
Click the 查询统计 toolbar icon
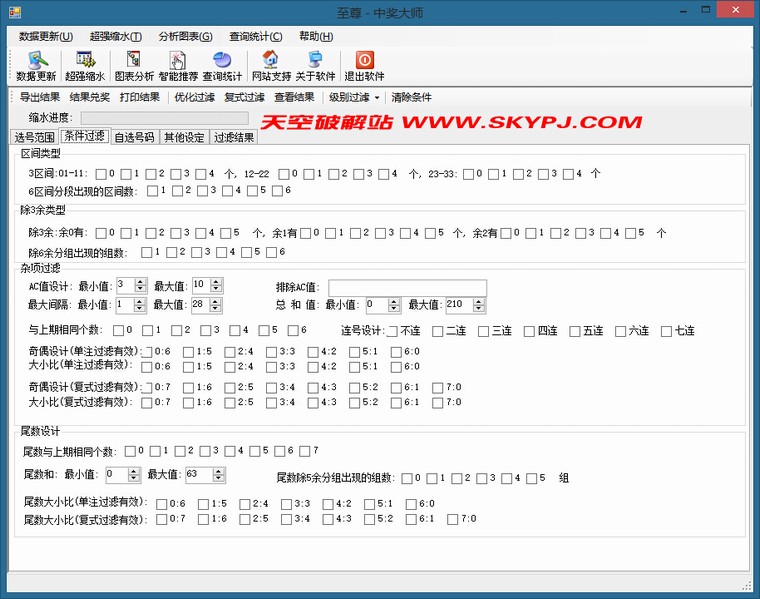point(222,66)
